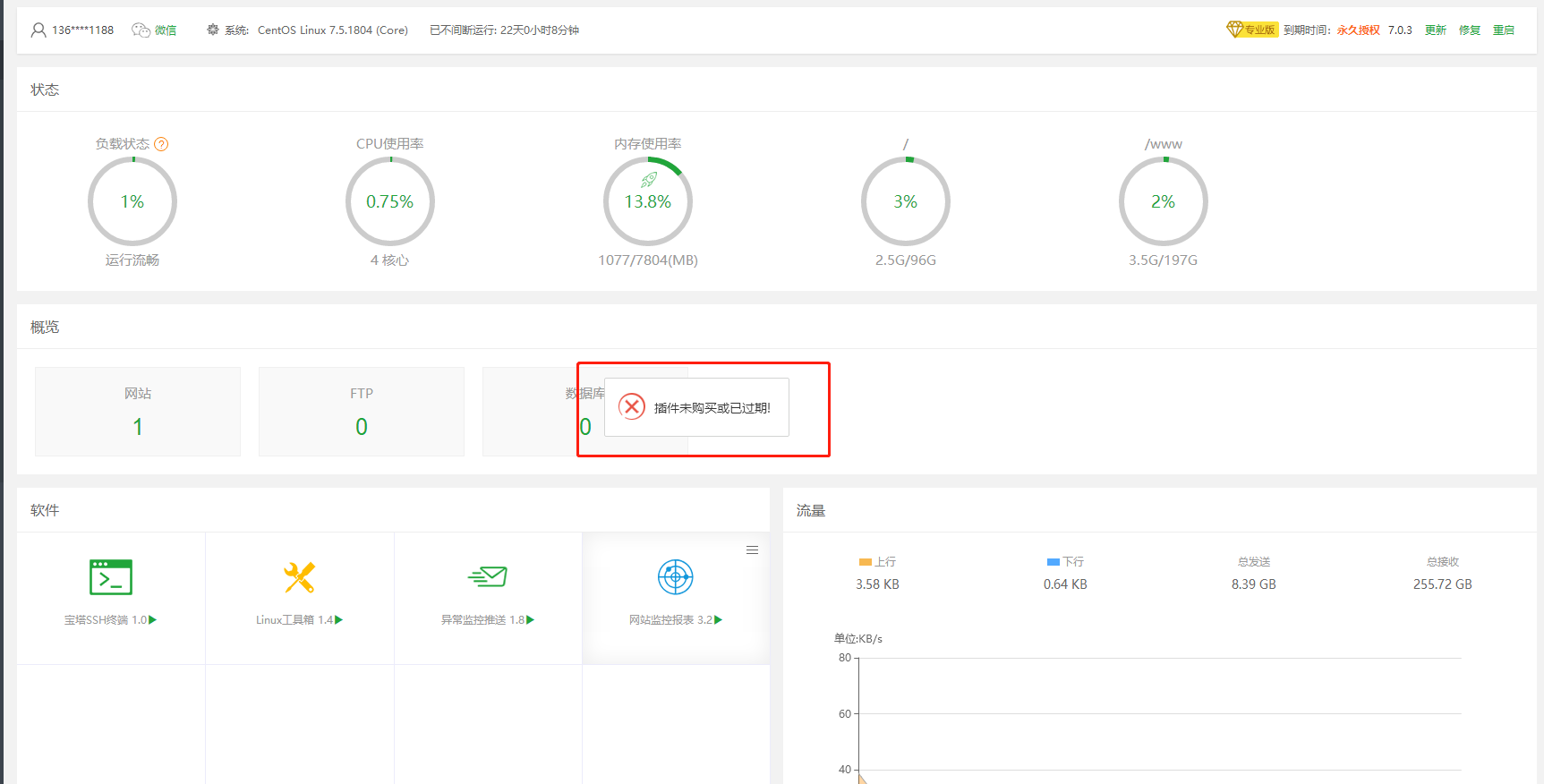Click the 负载状态 1% gauge
Image resolution: width=1544 pixels, height=784 pixels.
point(132,201)
